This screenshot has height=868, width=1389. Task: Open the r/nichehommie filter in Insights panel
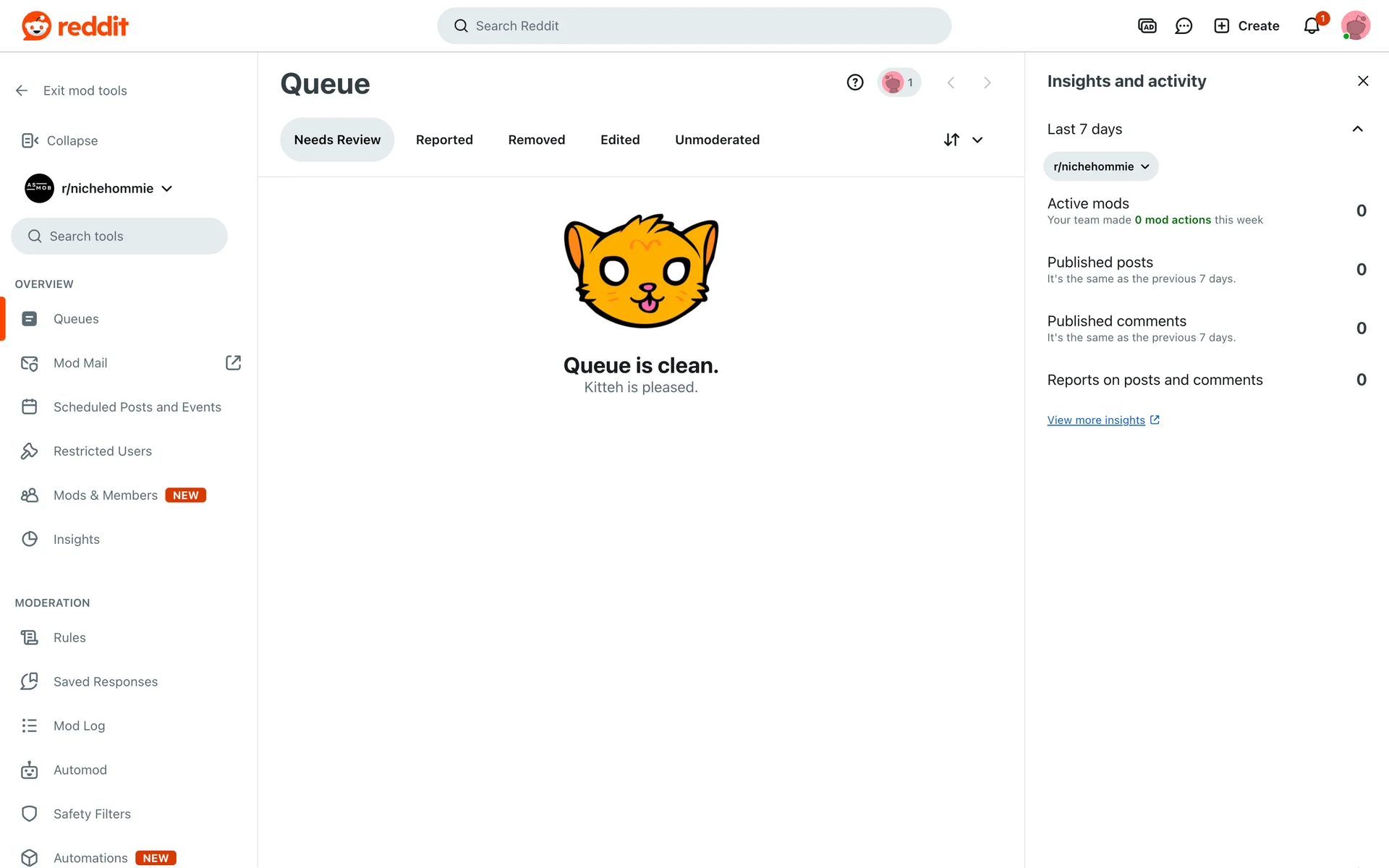click(1100, 166)
